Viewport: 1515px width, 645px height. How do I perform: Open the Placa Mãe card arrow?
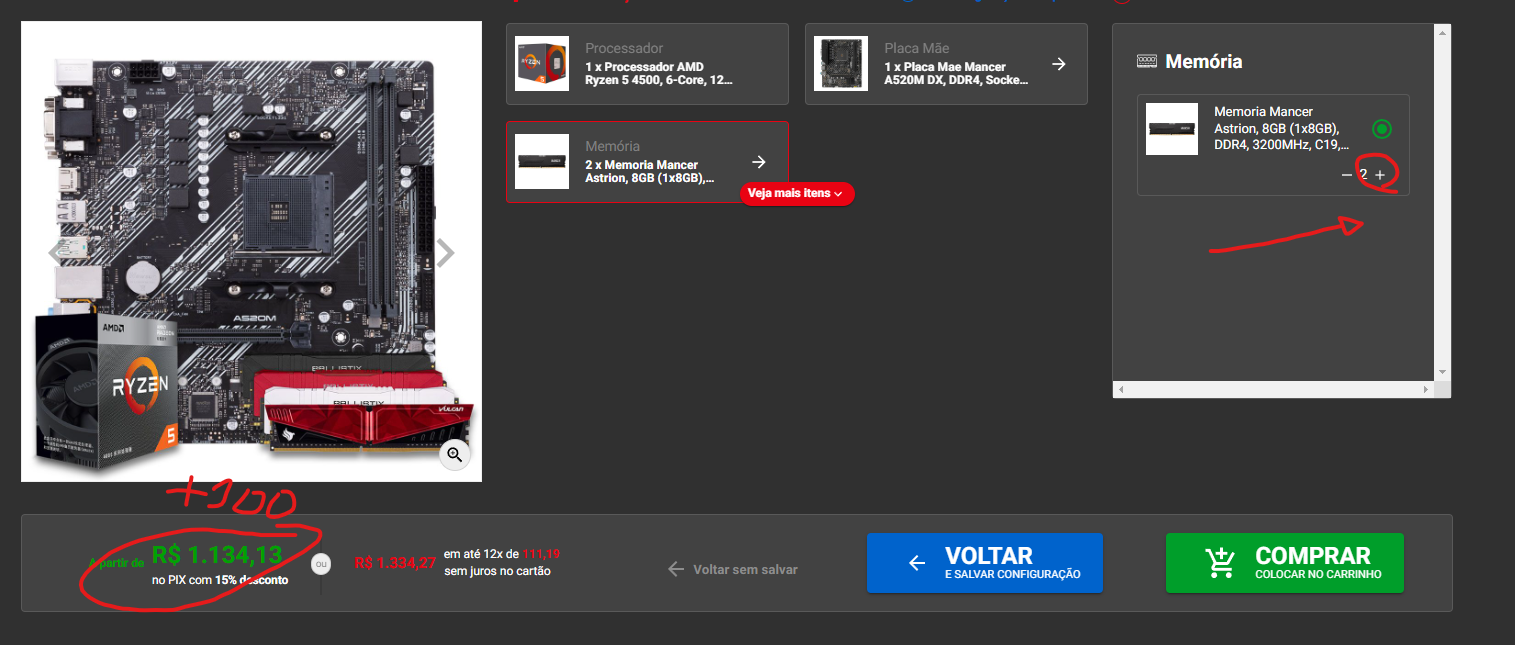point(1058,64)
